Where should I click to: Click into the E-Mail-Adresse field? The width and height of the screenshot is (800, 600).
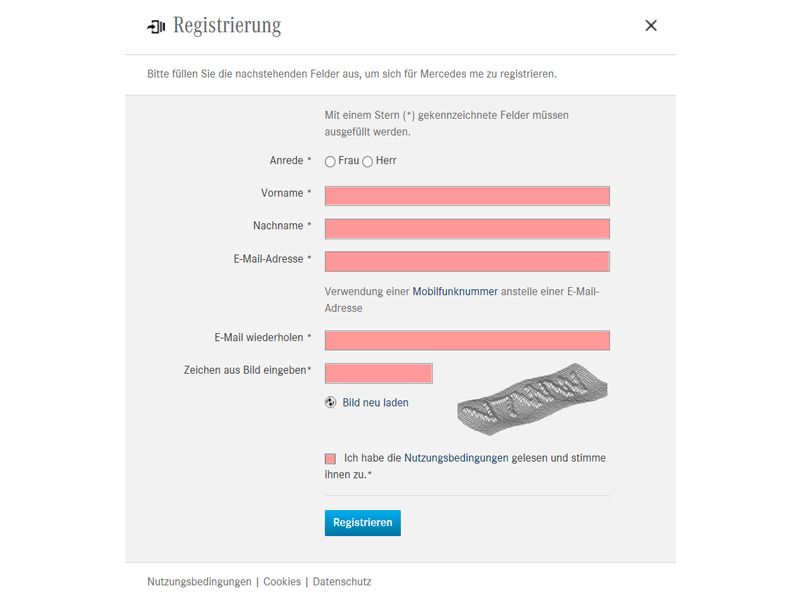point(467,262)
